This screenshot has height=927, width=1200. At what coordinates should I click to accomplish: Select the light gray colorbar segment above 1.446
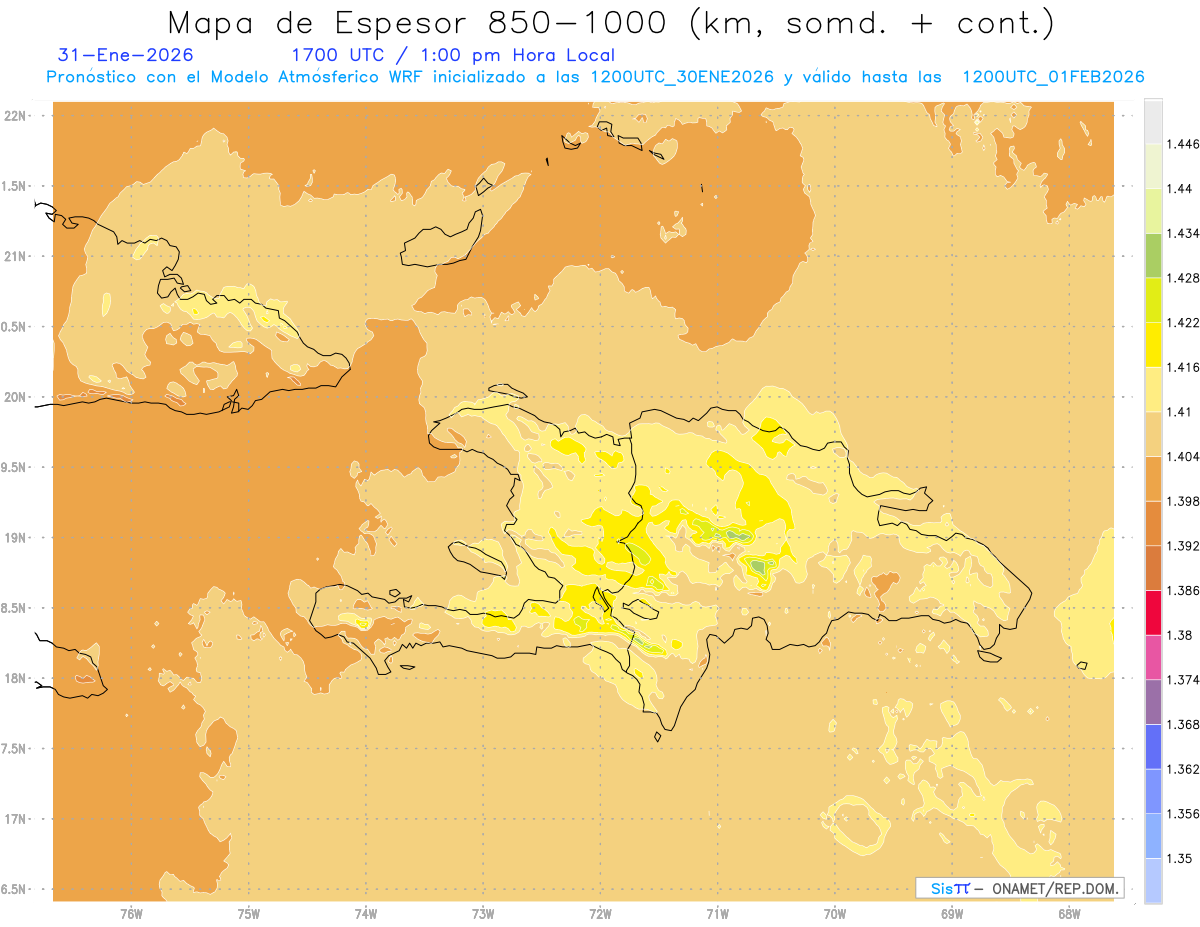(x=1153, y=121)
